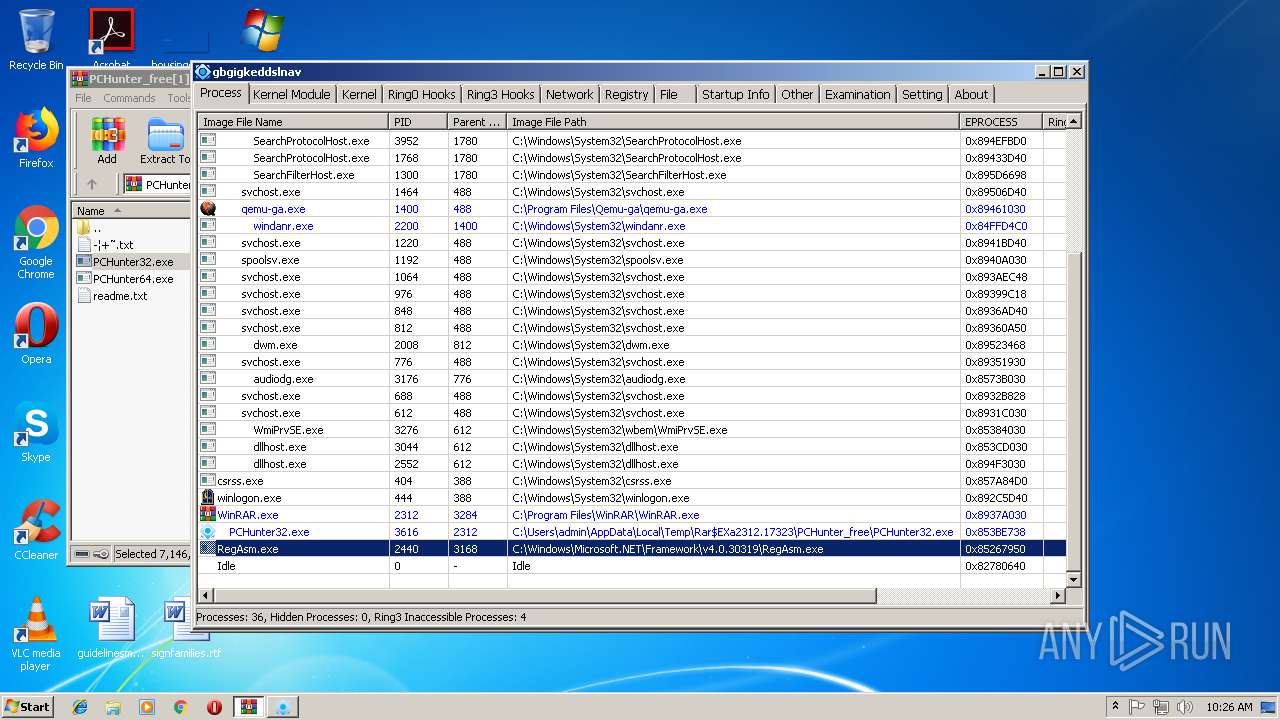Open the Acrobat desktop shortcut
This screenshot has height=720, width=1280.
tap(111, 38)
